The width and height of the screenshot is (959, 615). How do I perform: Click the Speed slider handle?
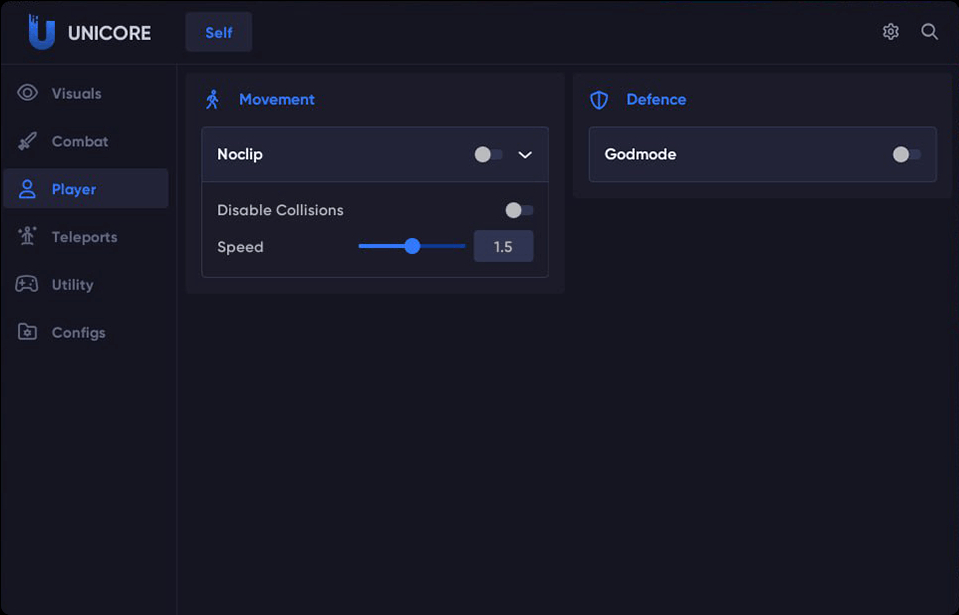click(x=412, y=246)
